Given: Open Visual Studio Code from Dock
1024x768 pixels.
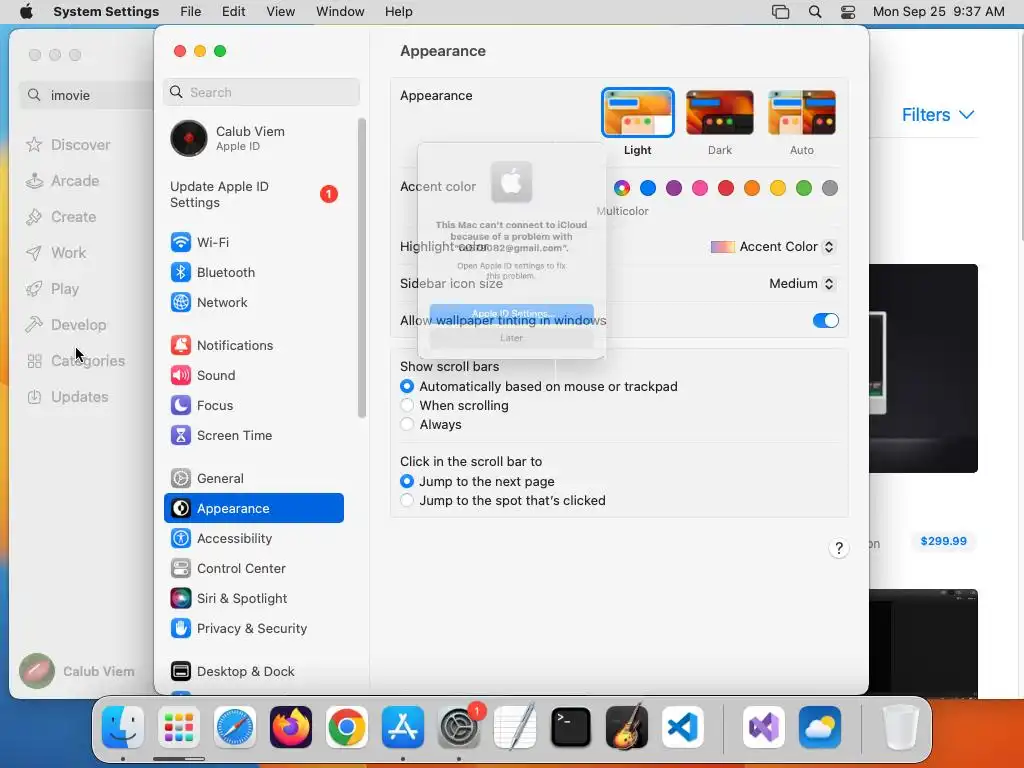Looking at the screenshot, I should pyautogui.click(x=682, y=727).
